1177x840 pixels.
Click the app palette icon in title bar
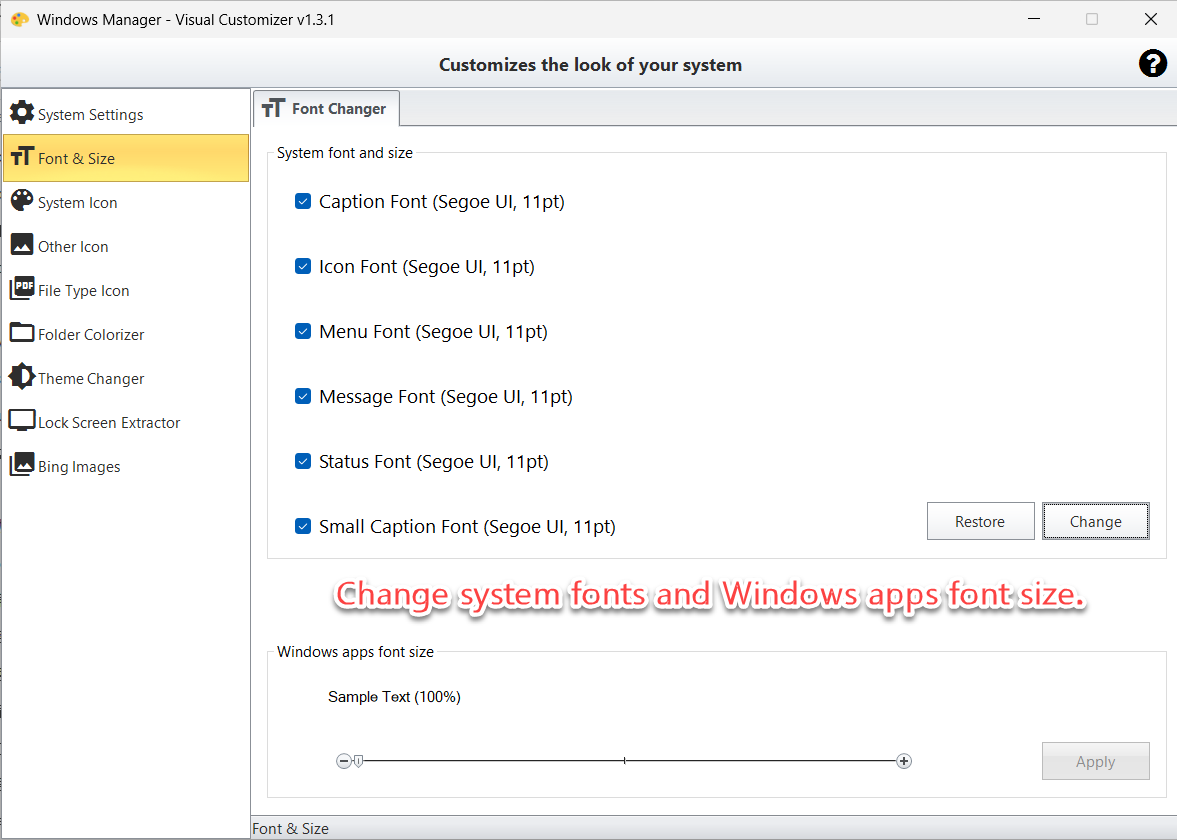20,20
